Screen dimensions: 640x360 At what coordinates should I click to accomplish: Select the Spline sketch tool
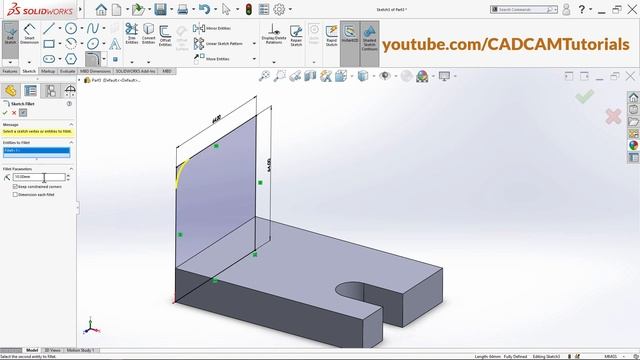(93, 28)
